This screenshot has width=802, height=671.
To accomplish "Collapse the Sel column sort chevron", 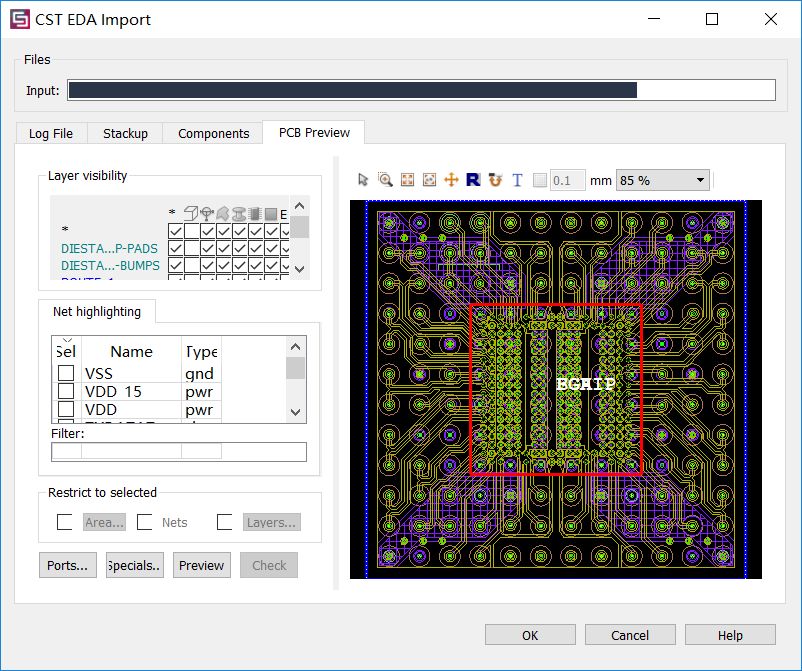I will [67, 340].
